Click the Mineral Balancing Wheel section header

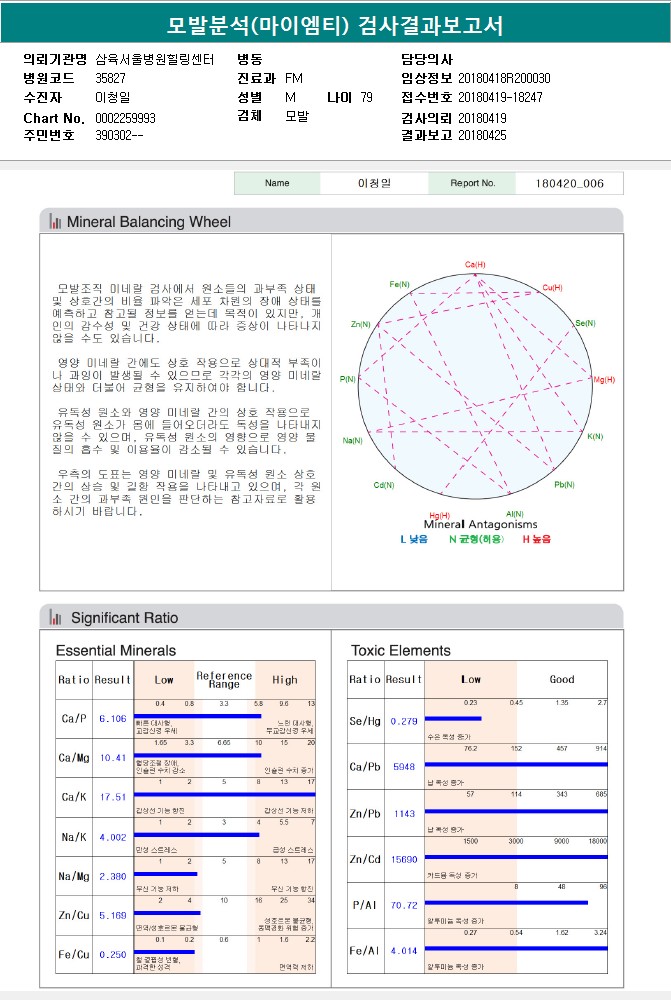click(331, 221)
